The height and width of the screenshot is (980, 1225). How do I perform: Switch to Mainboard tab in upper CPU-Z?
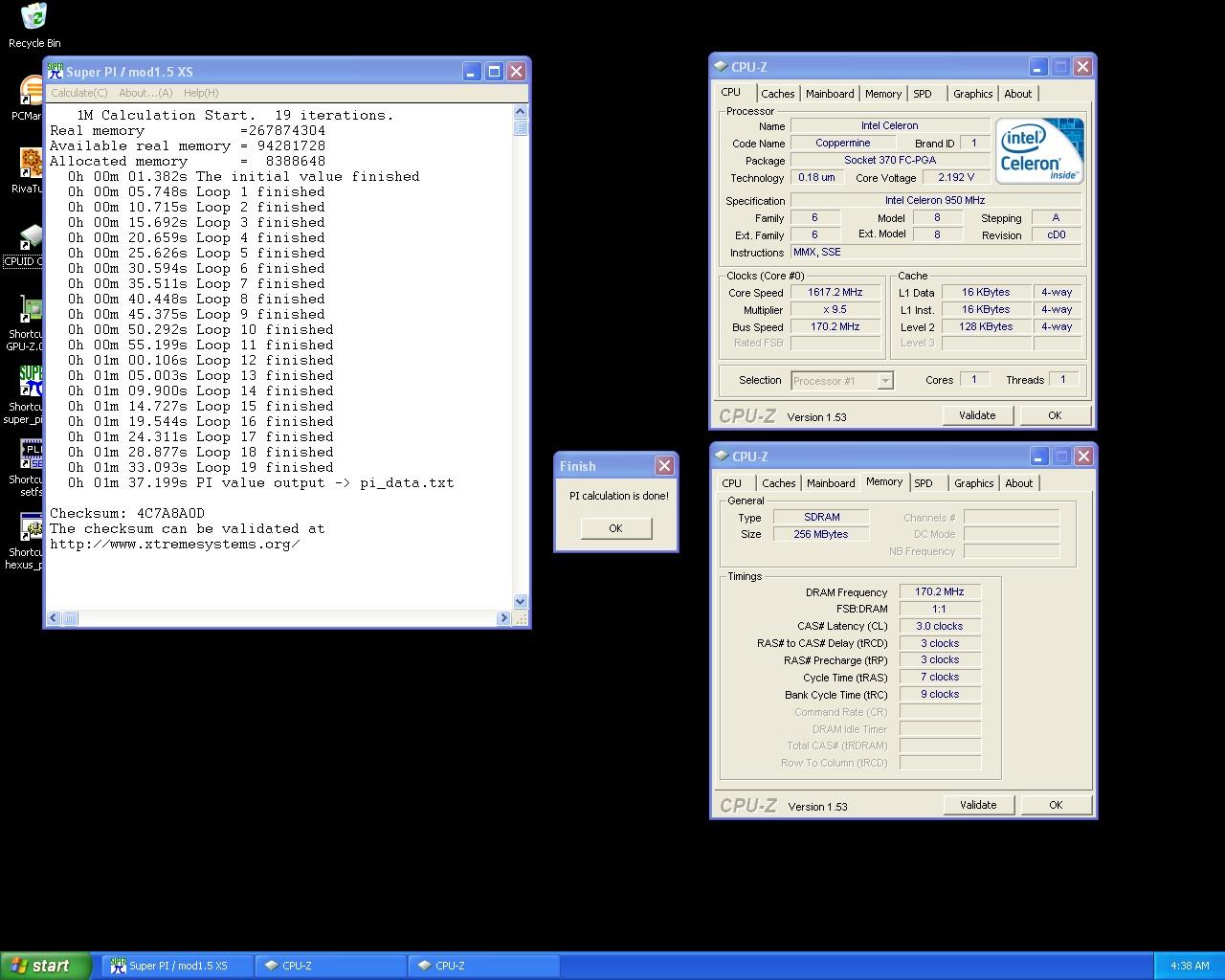click(830, 94)
